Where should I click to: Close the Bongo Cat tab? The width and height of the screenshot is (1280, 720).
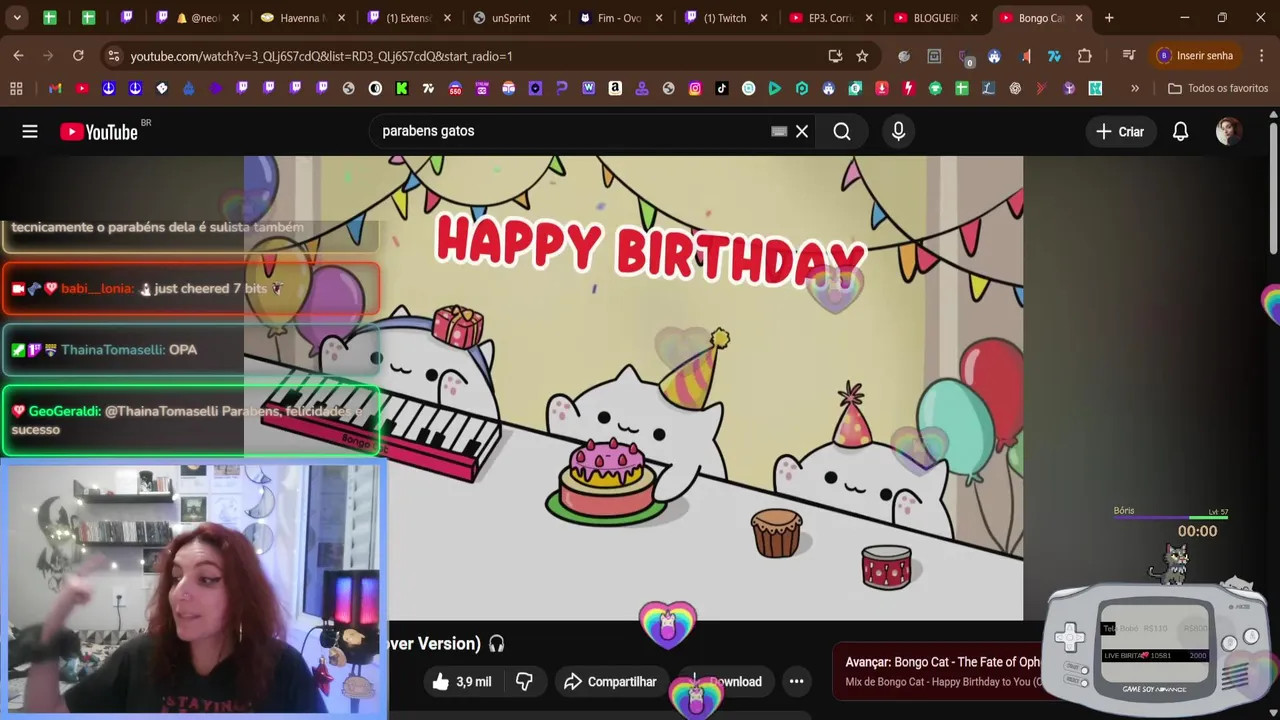click(x=1079, y=18)
